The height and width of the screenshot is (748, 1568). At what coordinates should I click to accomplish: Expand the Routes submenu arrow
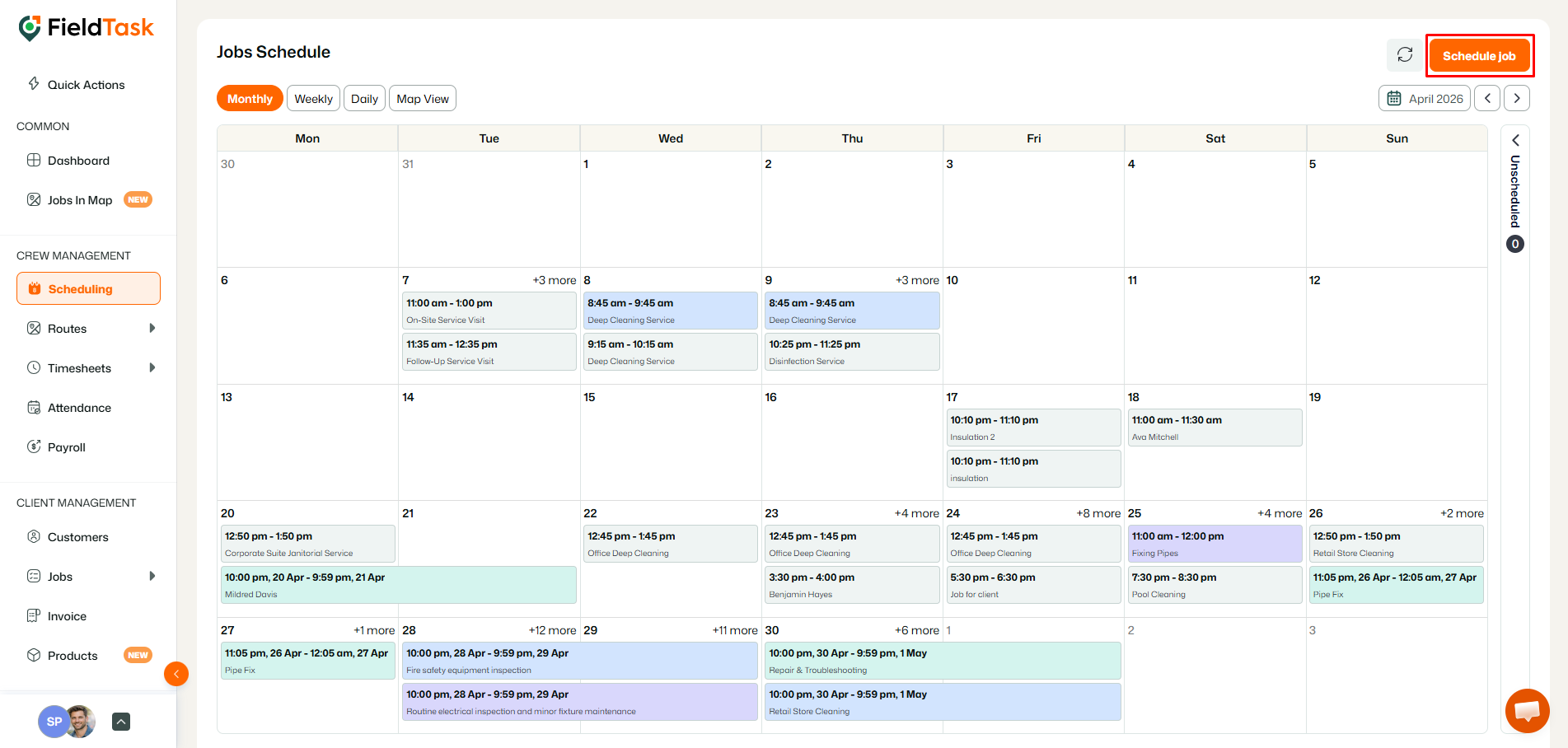[152, 328]
